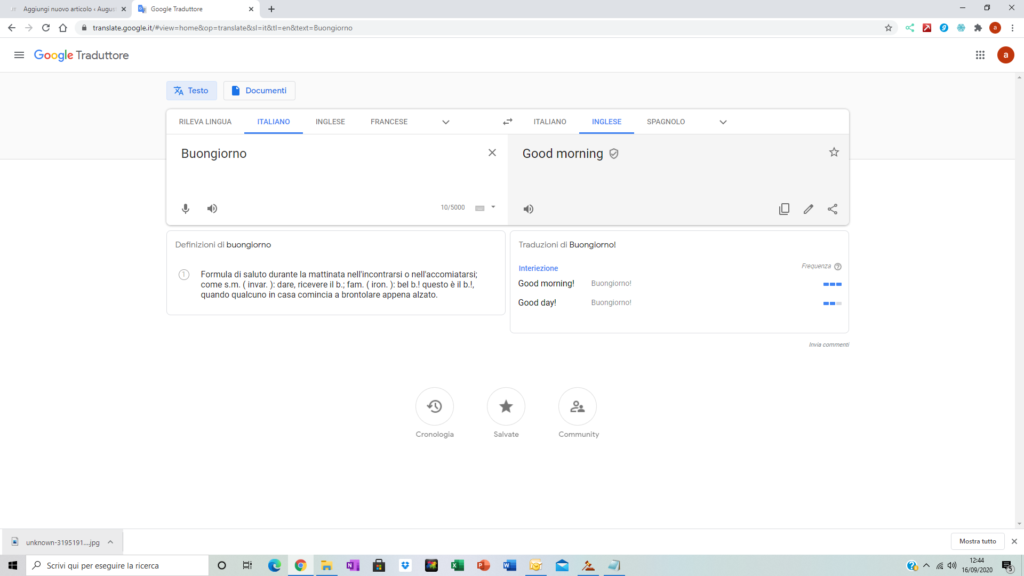Select Italiano as source language
Screen dimensions: 1024x576
(x=274, y=122)
